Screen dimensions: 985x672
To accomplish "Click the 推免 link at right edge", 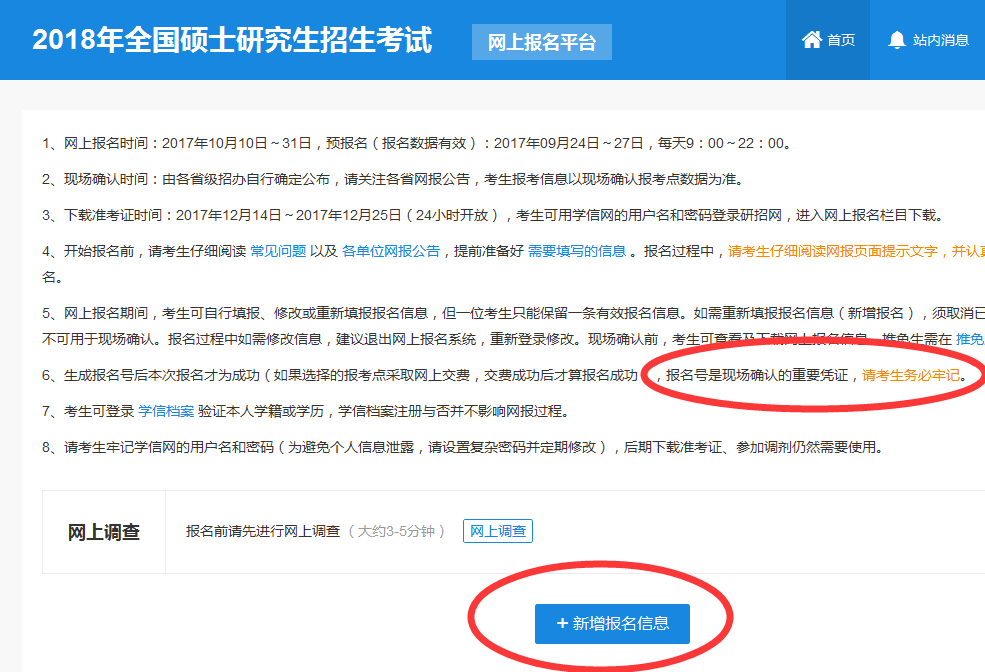I will [970, 339].
